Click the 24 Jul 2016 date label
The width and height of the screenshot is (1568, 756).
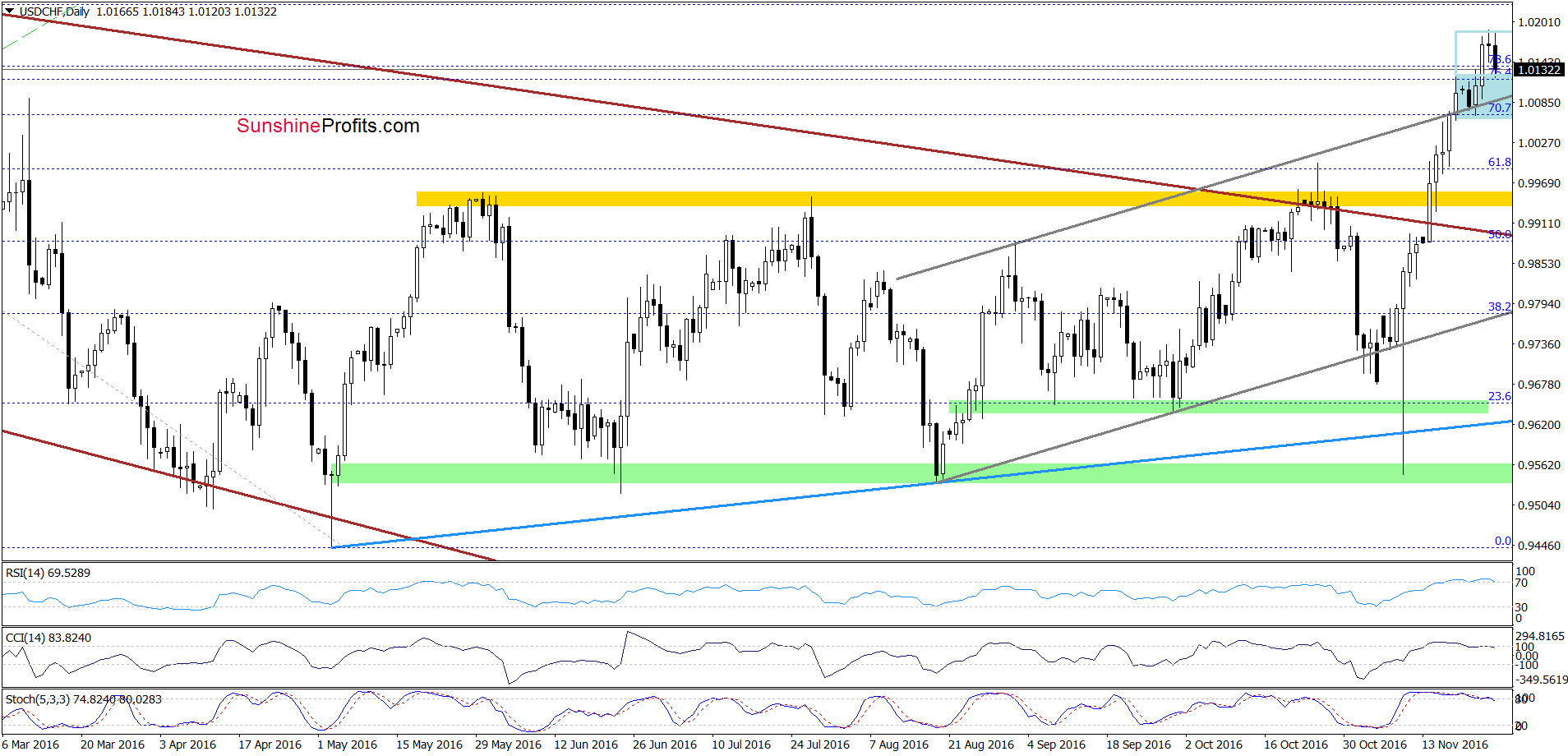820,744
